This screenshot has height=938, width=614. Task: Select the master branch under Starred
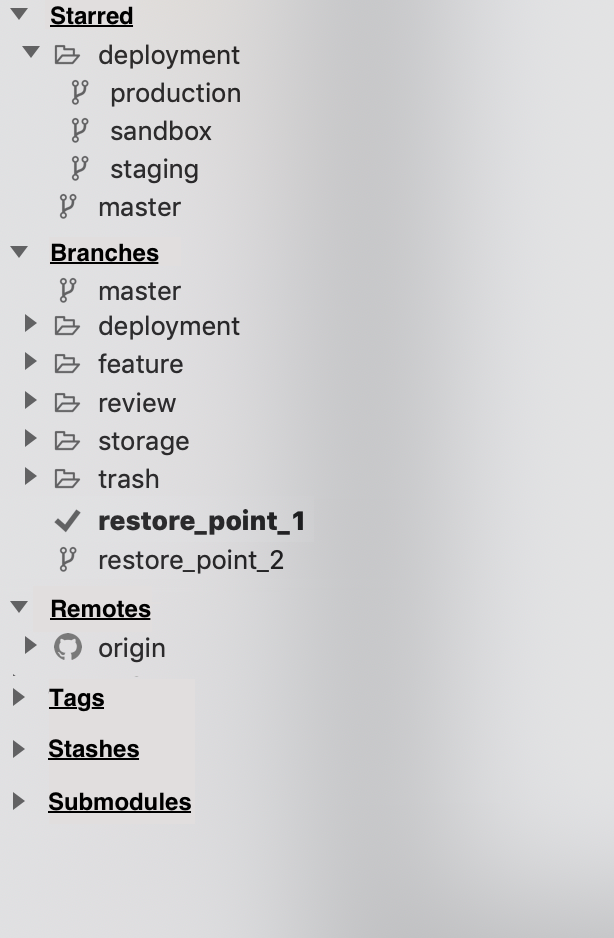(x=139, y=207)
